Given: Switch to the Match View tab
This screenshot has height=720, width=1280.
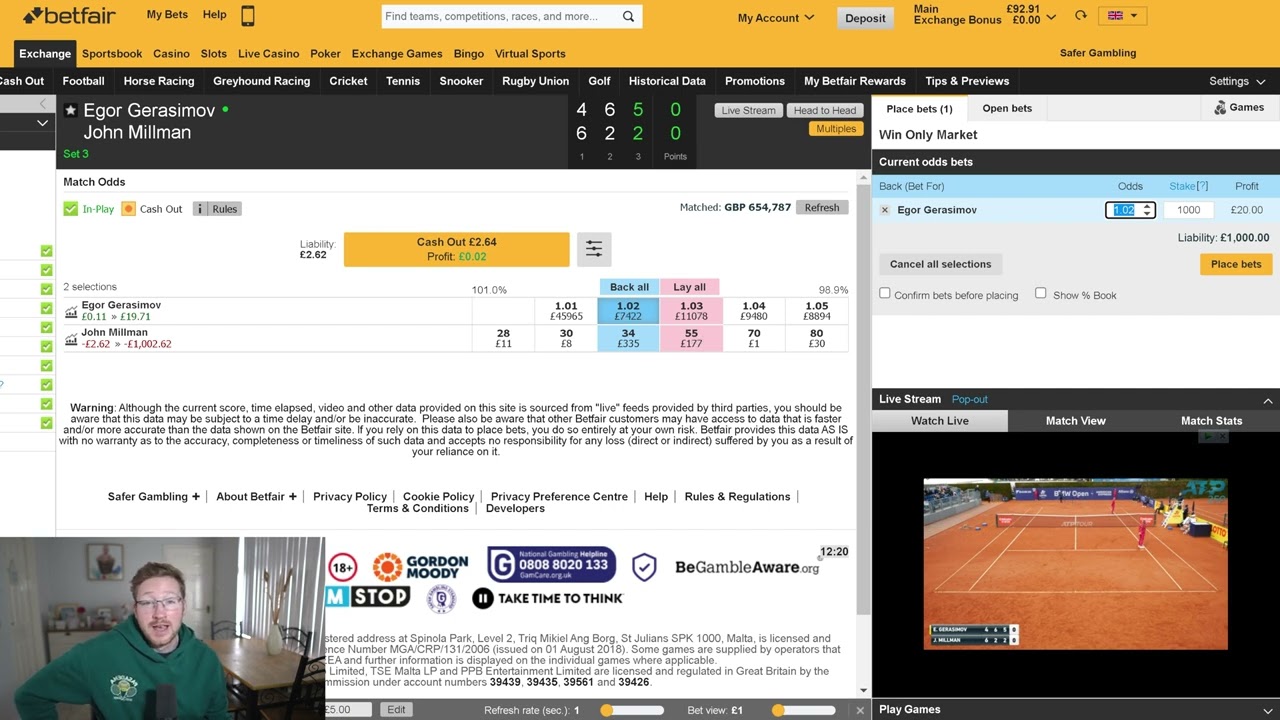Looking at the screenshot, I should click(x=1076, y=421).
